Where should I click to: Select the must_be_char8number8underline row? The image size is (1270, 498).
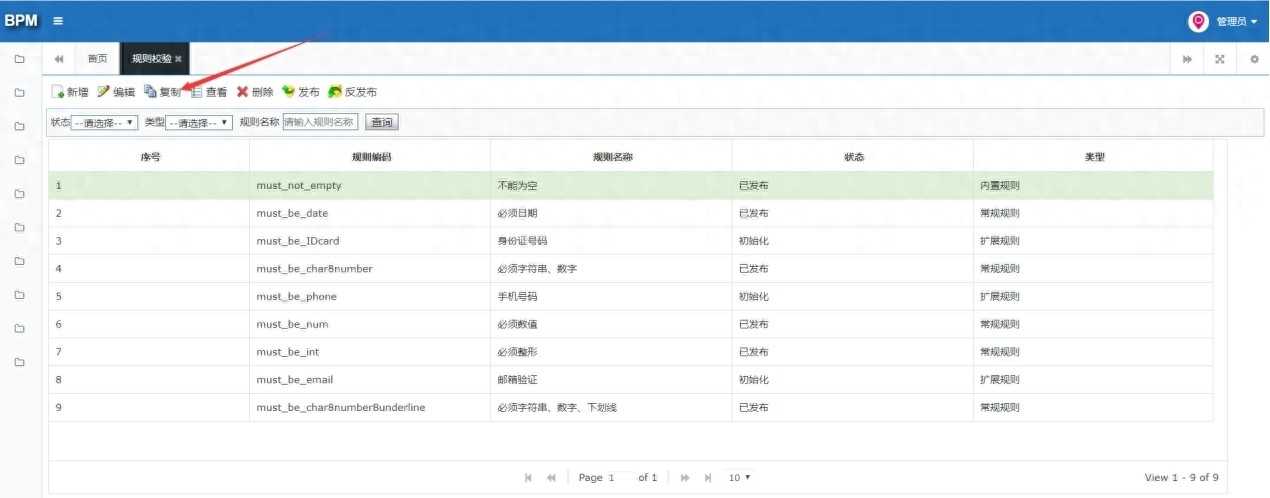tap(631, 408)
